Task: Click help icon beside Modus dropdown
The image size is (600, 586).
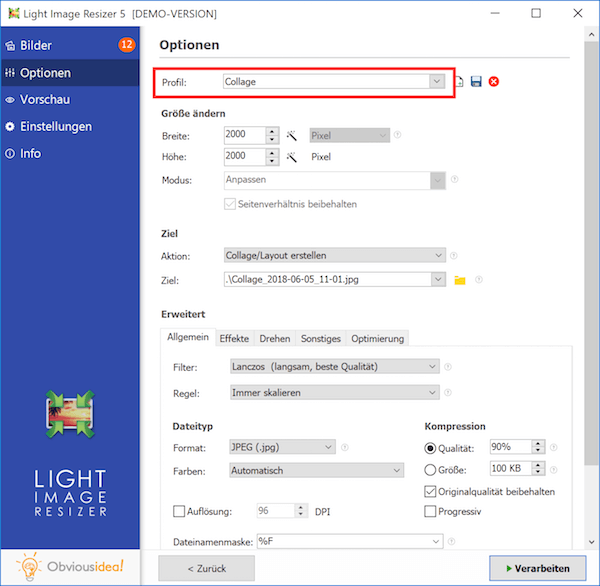Action: (455, 179)
